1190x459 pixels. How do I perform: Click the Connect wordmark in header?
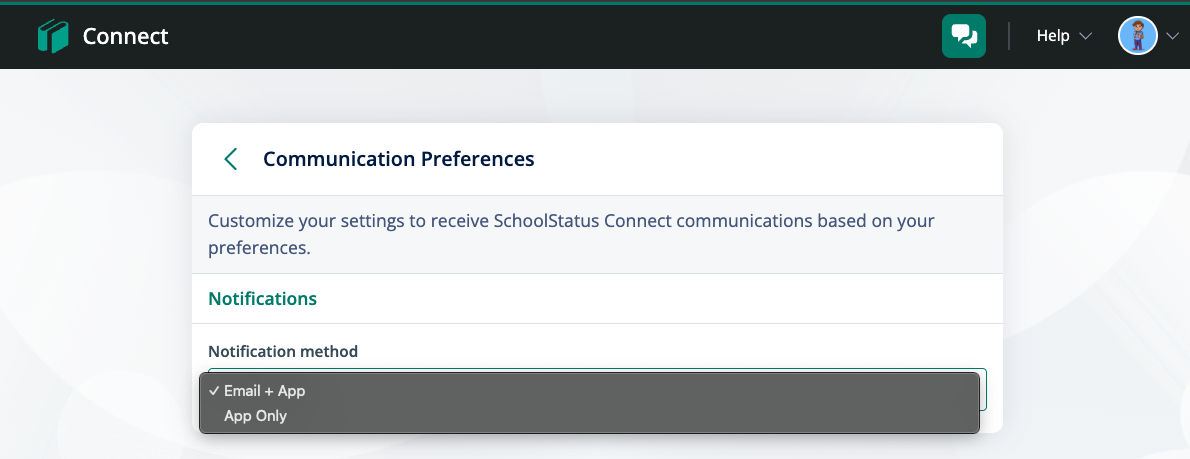click(125, 36)
